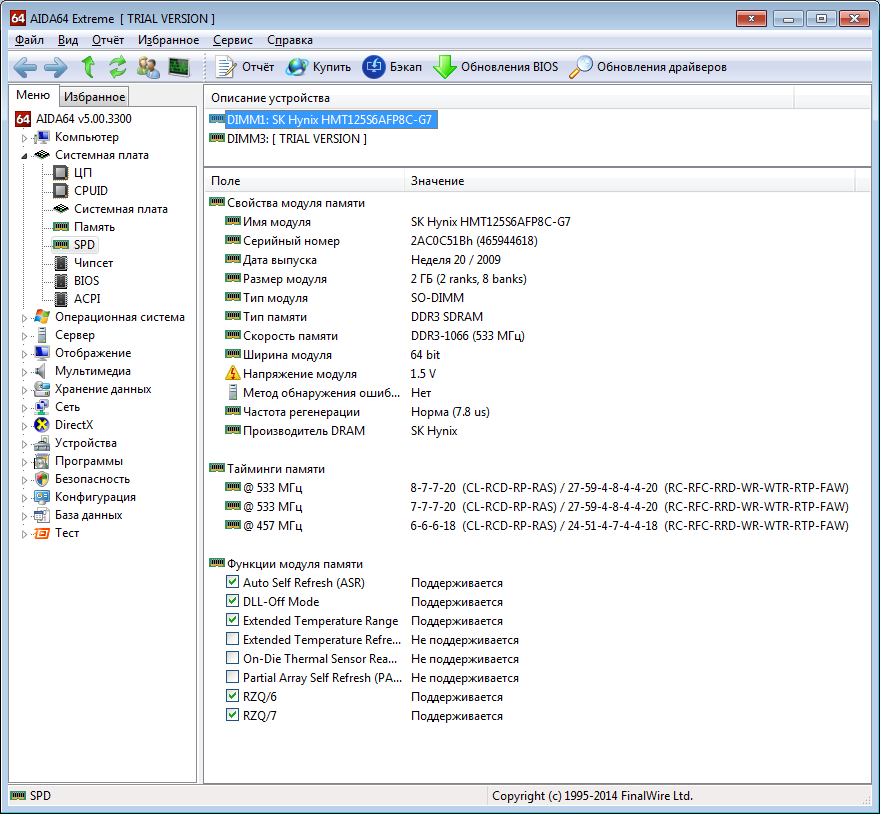Expand the Компьютер tree node
Viewport: 880px width, 814px height.
pyautogui.click(x=25, y=138)
